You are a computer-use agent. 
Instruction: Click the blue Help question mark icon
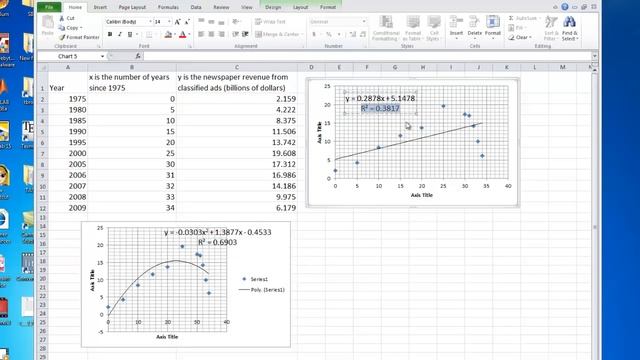coord(565,7)
